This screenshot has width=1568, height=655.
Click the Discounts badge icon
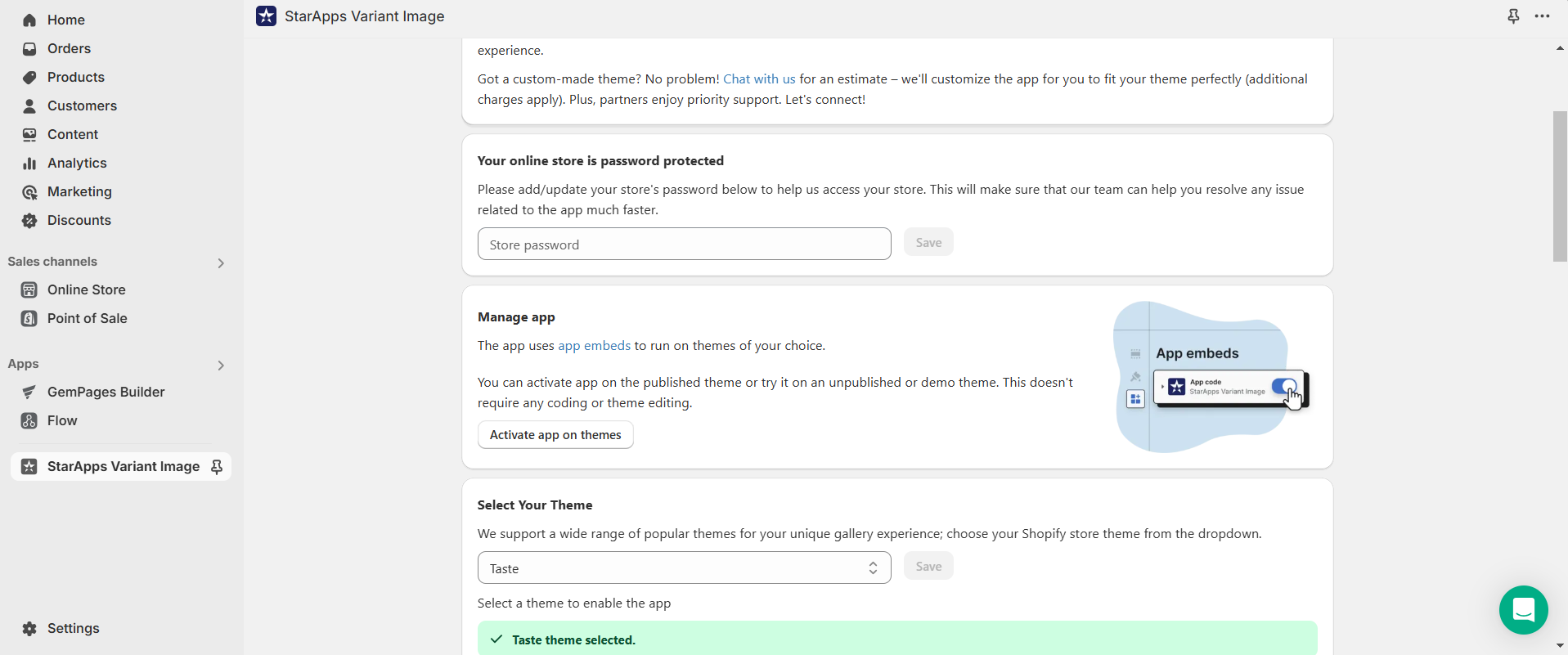29,221
